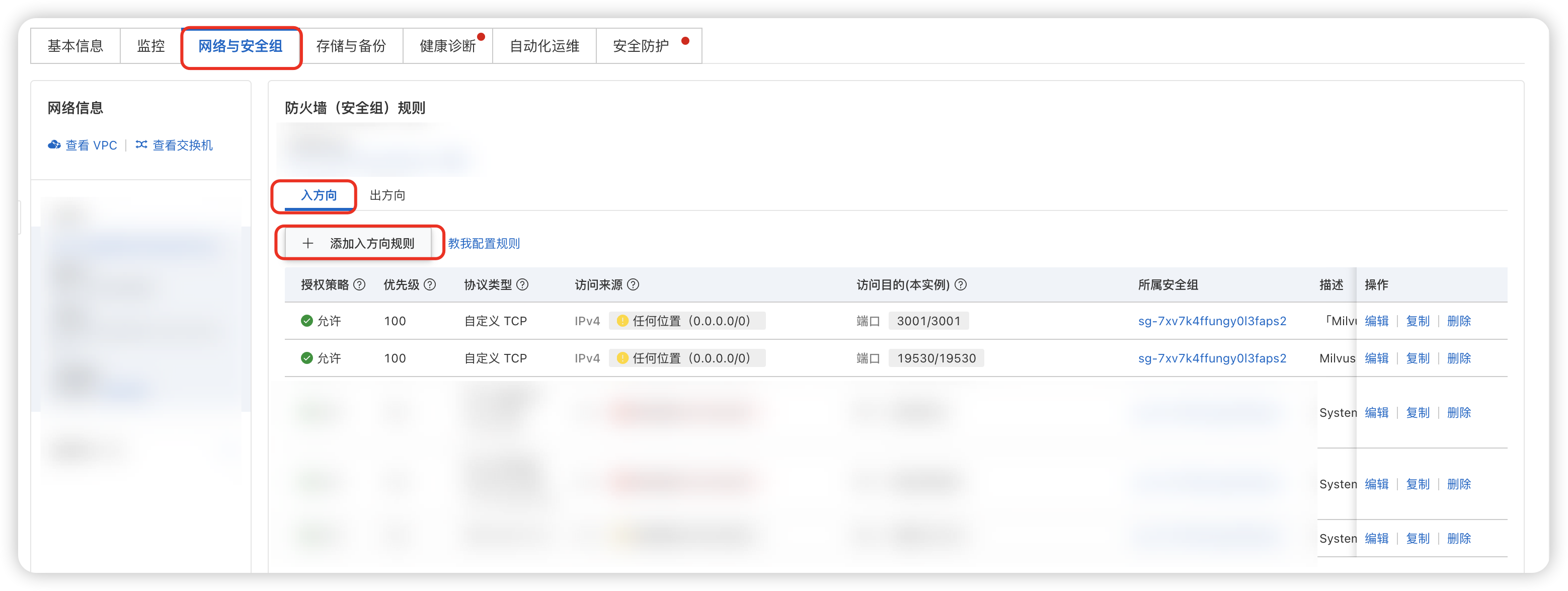The width and height of the screenshot is (1568, 591).
Task: Switch to the 出方向 tab
Action: pos(387,195)
